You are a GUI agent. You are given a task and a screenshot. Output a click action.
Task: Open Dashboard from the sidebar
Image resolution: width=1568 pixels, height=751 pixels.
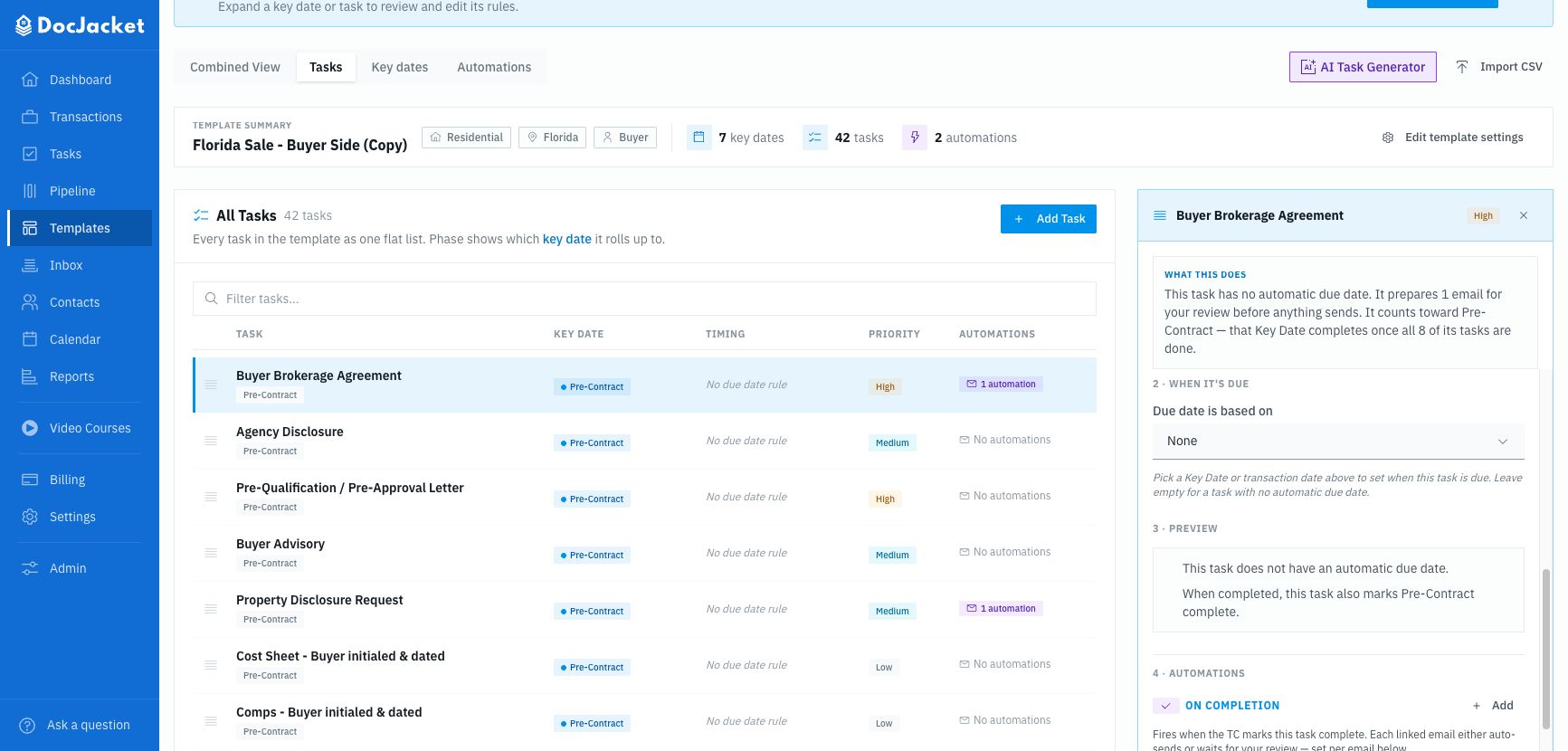click(x=80, y=80)
